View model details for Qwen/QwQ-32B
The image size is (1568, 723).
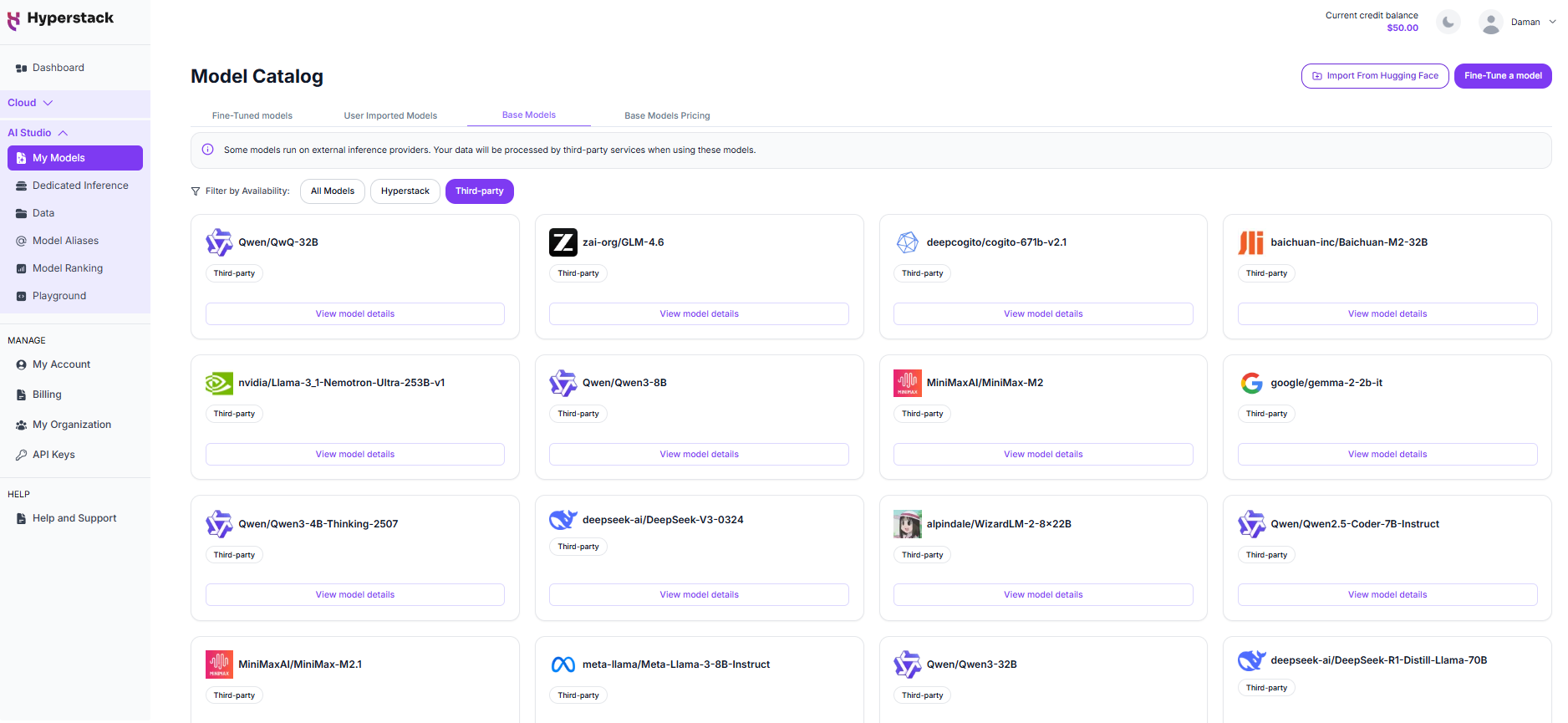(x=355, y=314)
